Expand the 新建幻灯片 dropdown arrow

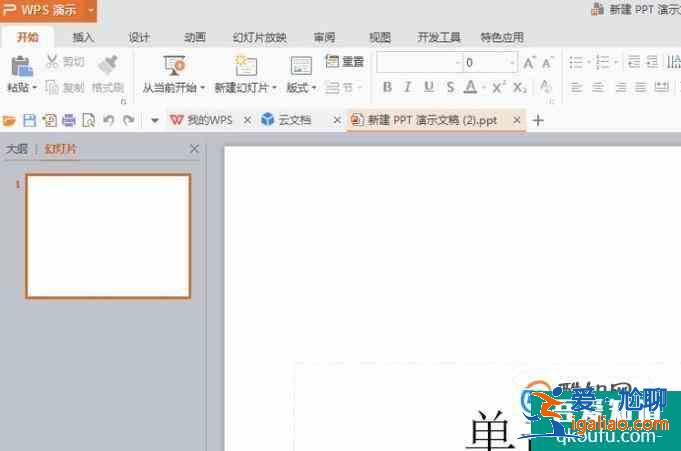(x=274, y=88)
